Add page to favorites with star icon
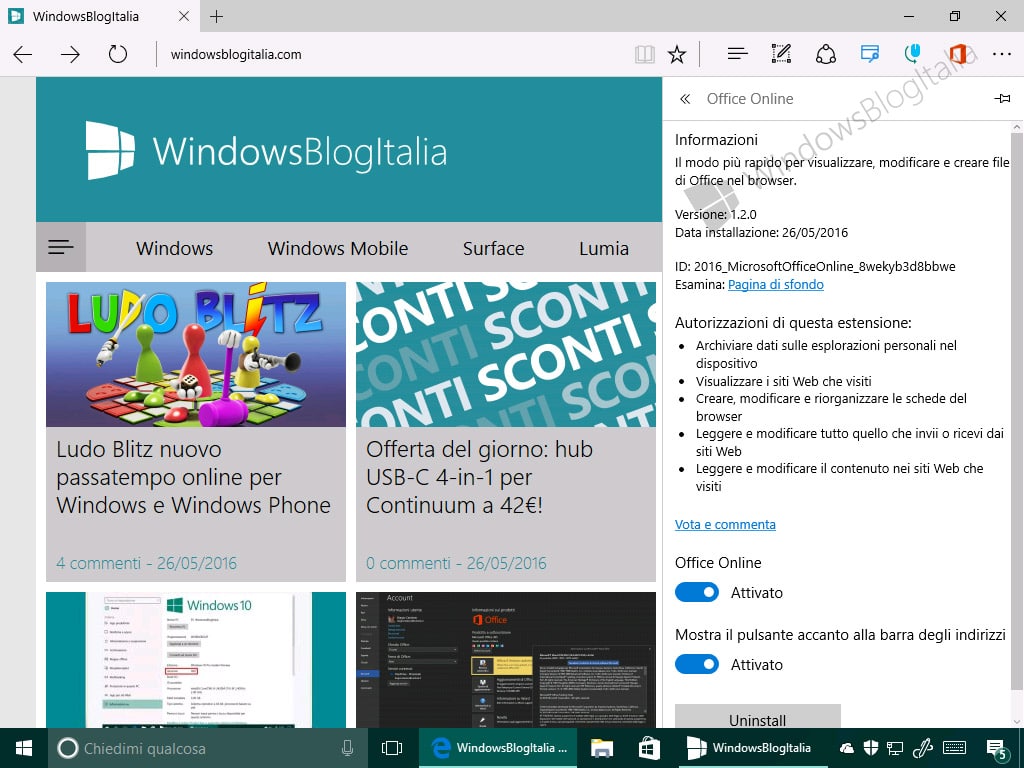 click(x=677, y=54)
